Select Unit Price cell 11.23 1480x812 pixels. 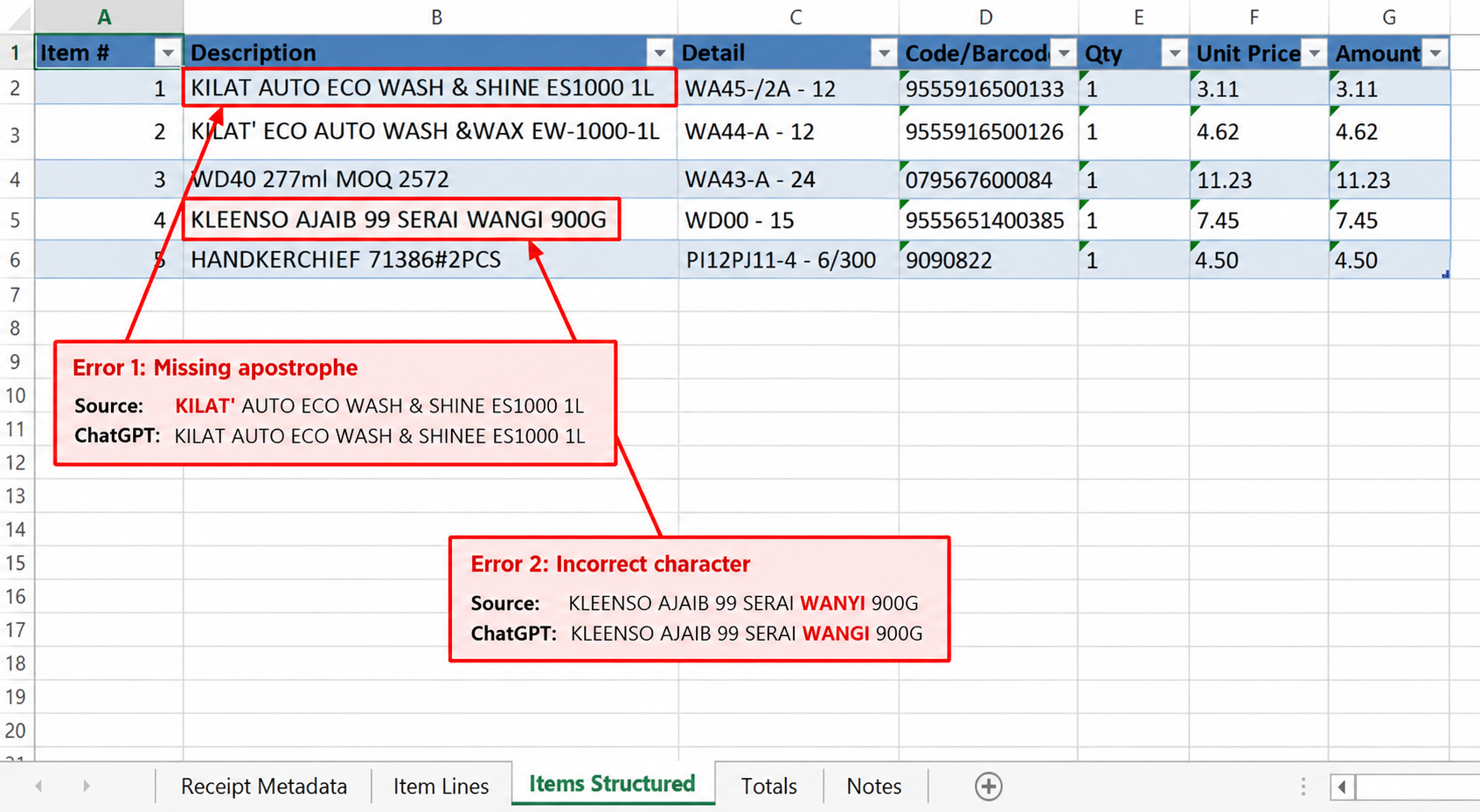tap(1259, 179)
